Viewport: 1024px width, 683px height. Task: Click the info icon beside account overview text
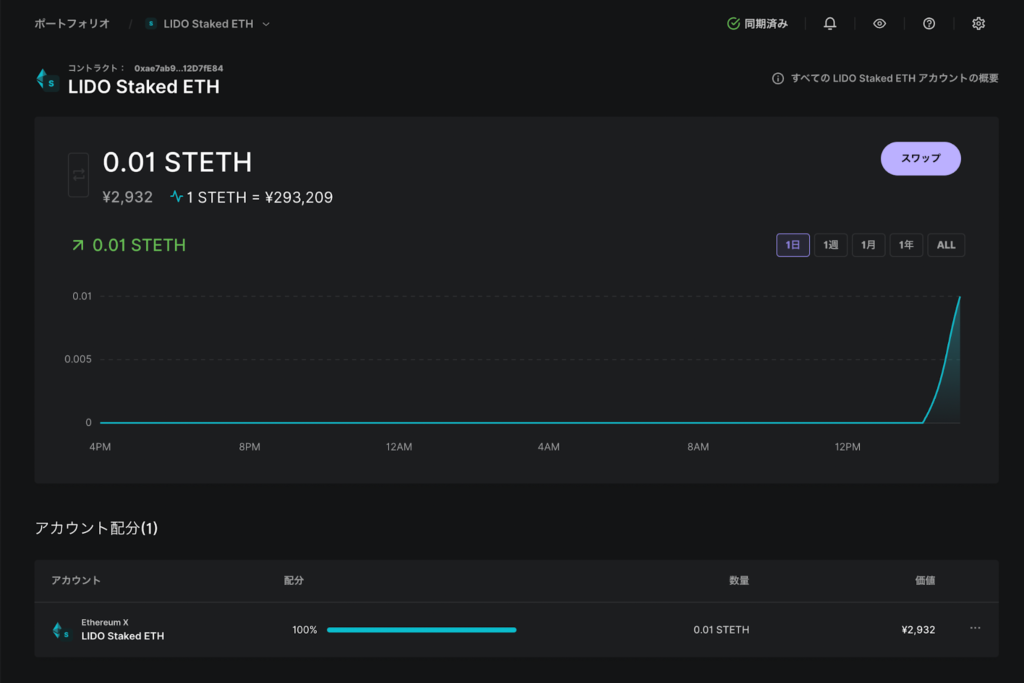pos(778,78)
